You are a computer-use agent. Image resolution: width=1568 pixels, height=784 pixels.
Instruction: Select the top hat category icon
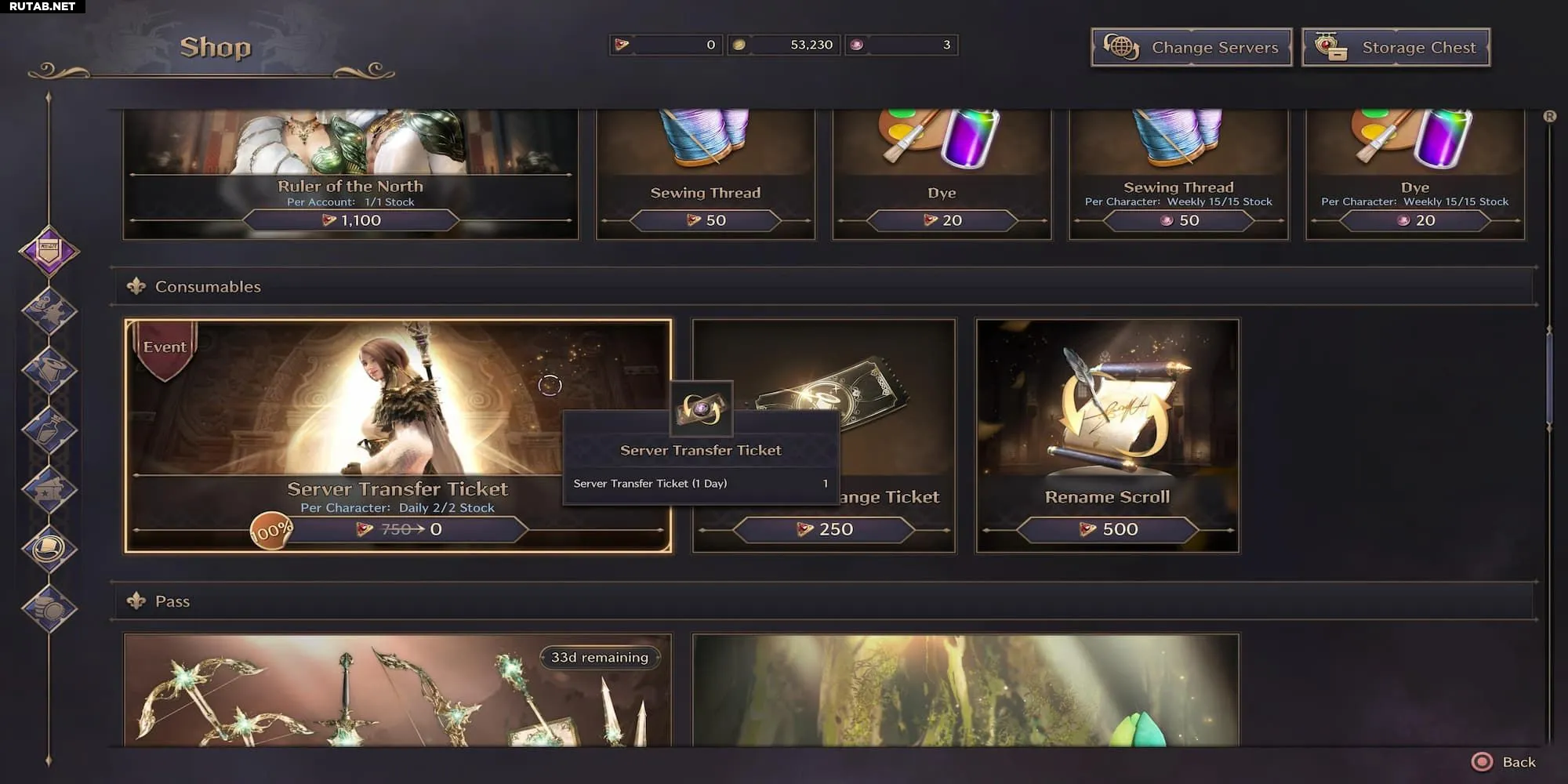coord(49,370)
